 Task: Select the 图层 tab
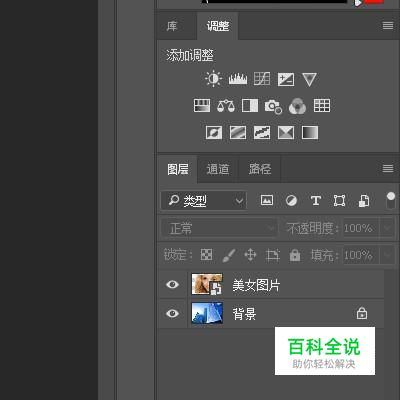(178, 169)
